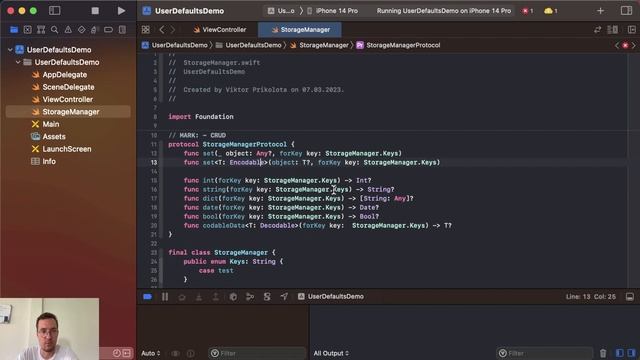Step out in debugger
The width and height of the screenshot is (640, 360).
(x=216, y=297)
